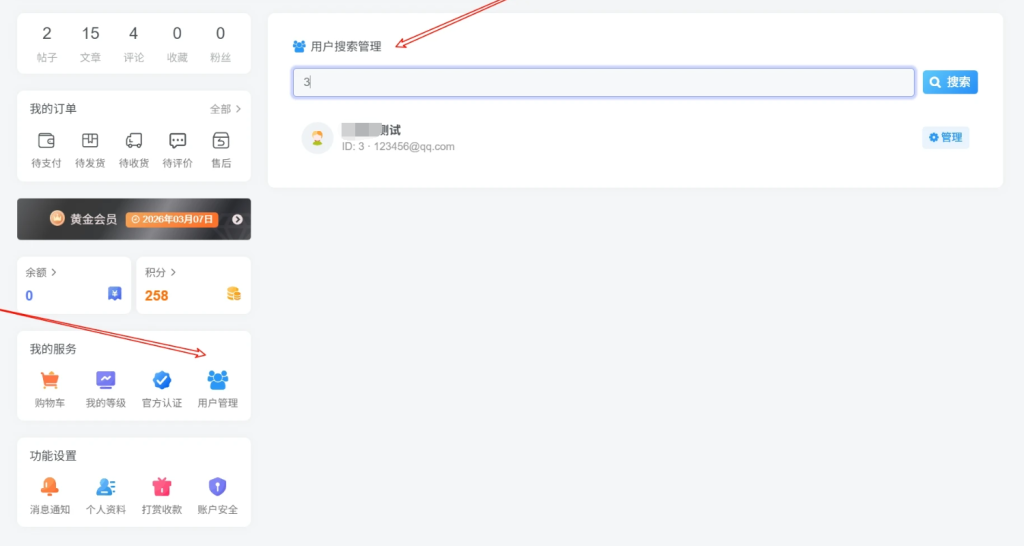Open the 个人资料 profile icon
This screenshot has width=1024, height=546.
106,487
